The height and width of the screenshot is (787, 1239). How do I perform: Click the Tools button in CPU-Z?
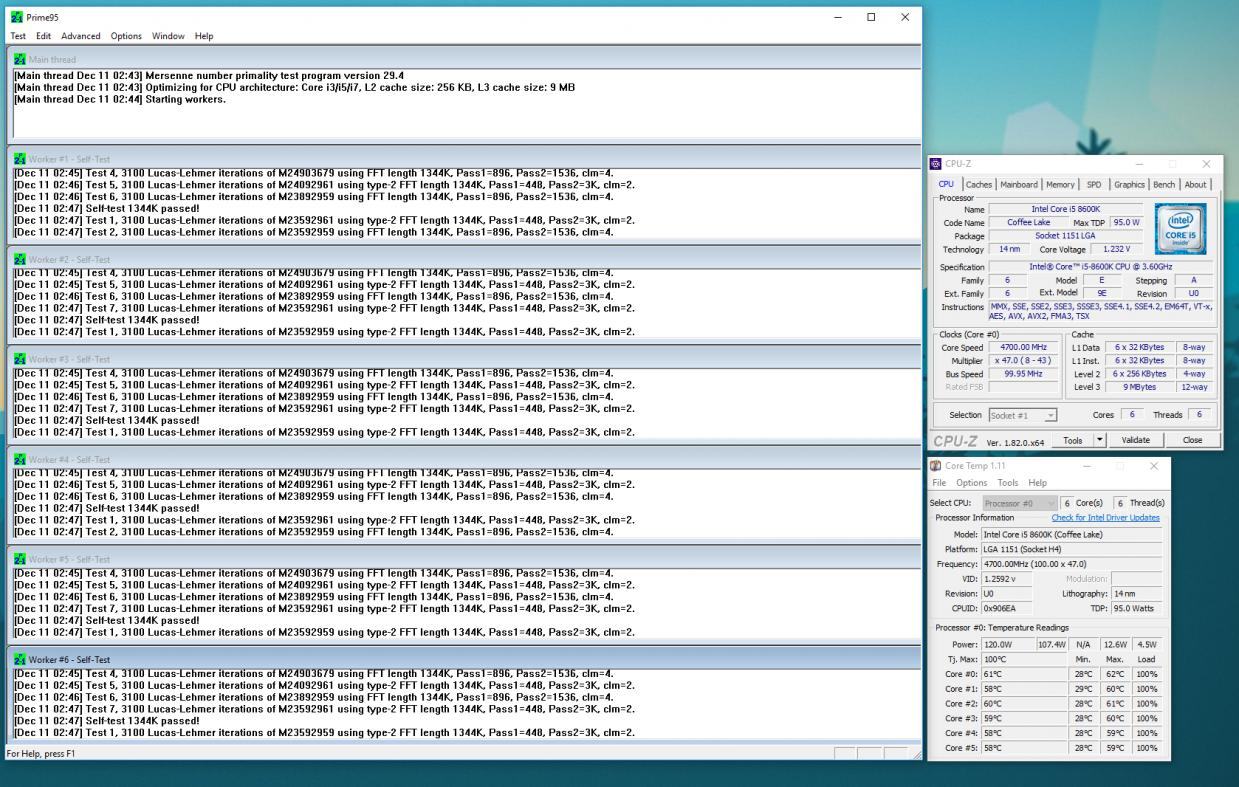[1072, 440]
